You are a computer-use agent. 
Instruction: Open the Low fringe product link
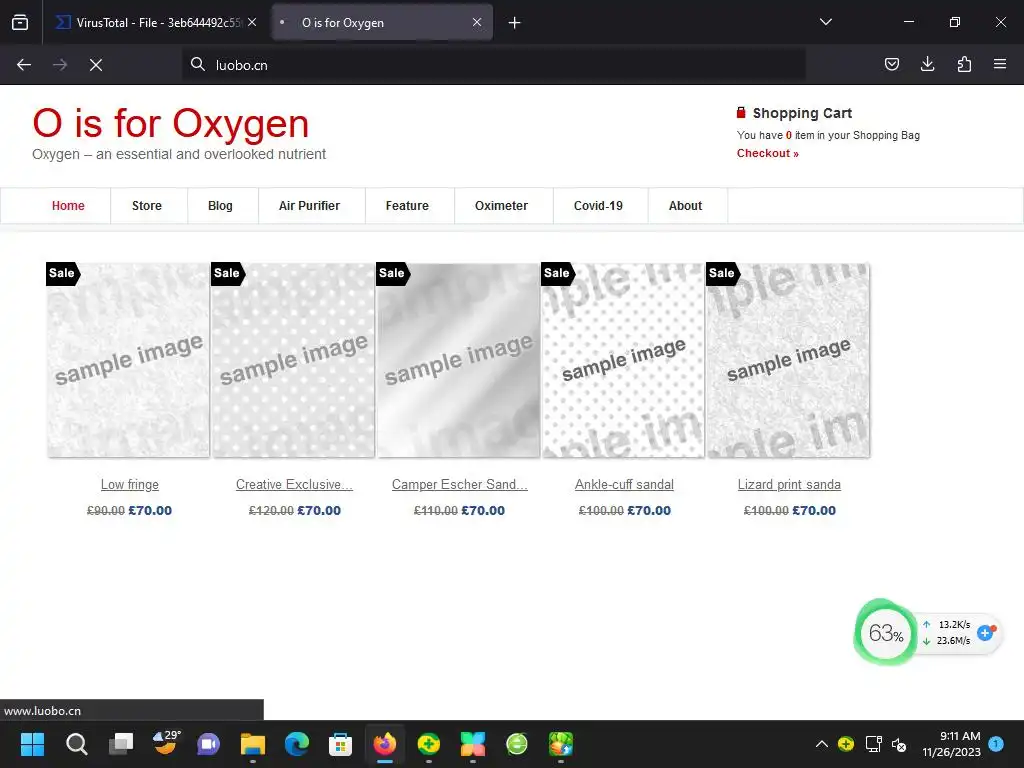(x=130, y=485)
